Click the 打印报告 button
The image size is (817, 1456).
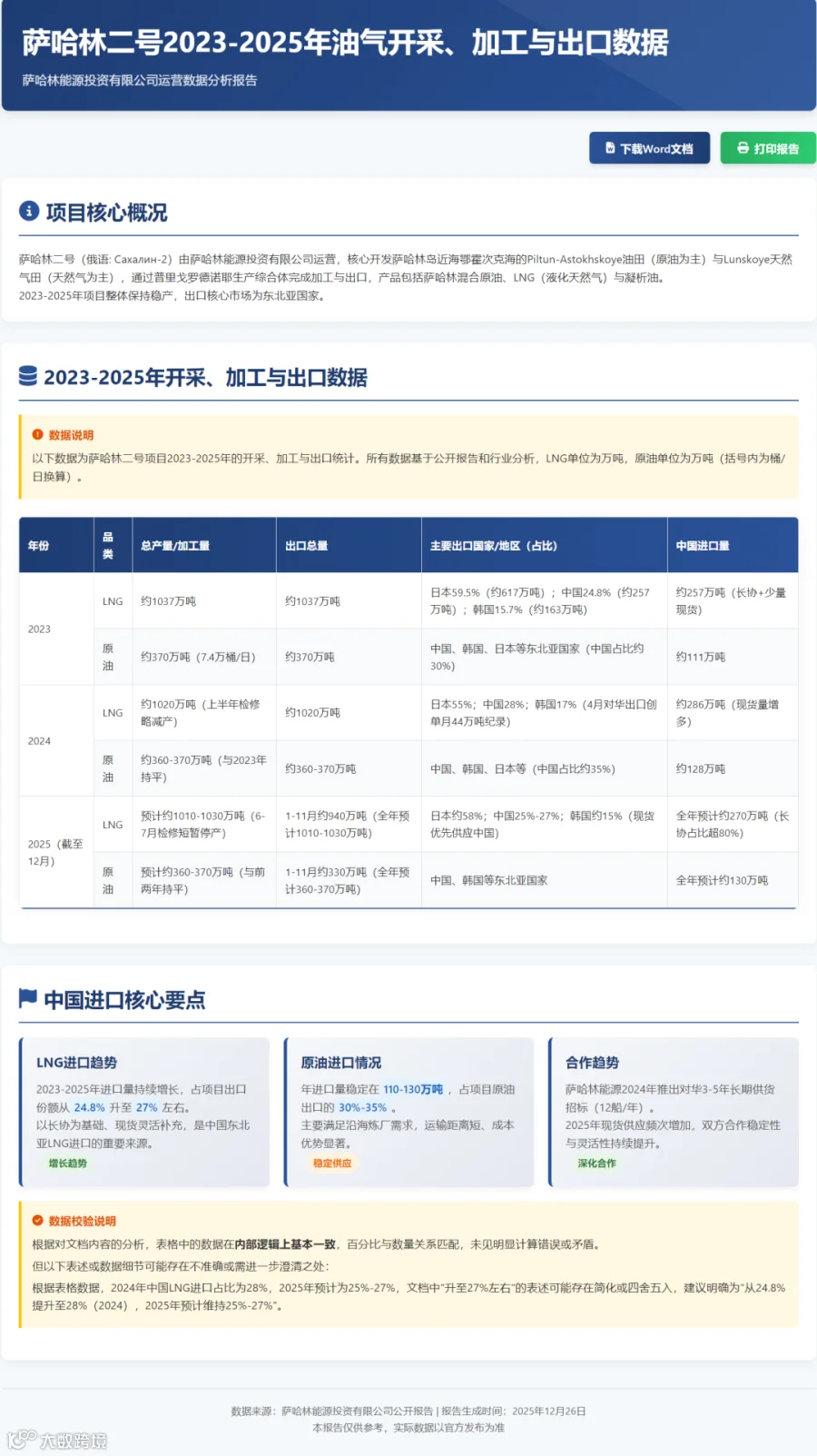click(x=768, y=148)
